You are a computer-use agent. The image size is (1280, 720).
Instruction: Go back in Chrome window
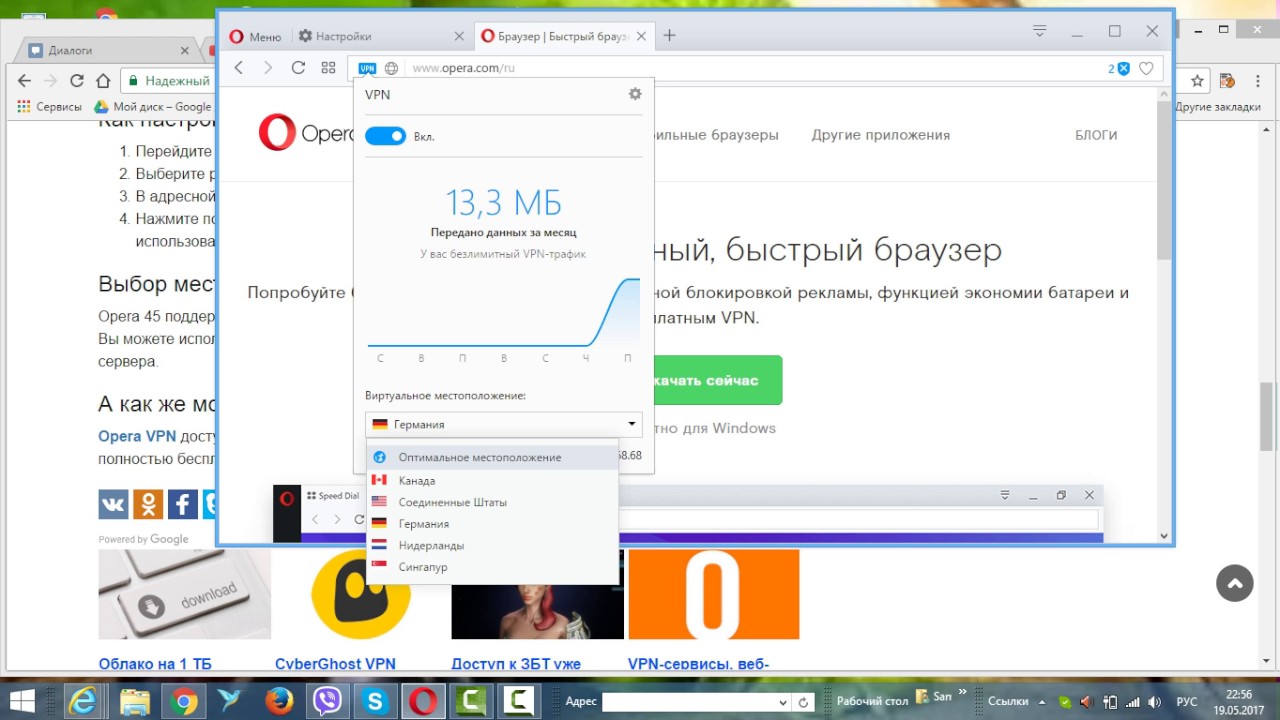coord(23,81)
